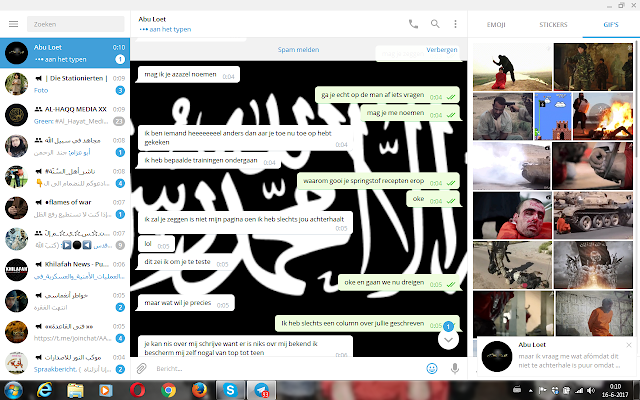Viewport: 640px width, 400px height.
Task: Open the Abu Loet chat in sidebar
Action: coord(65,53)
